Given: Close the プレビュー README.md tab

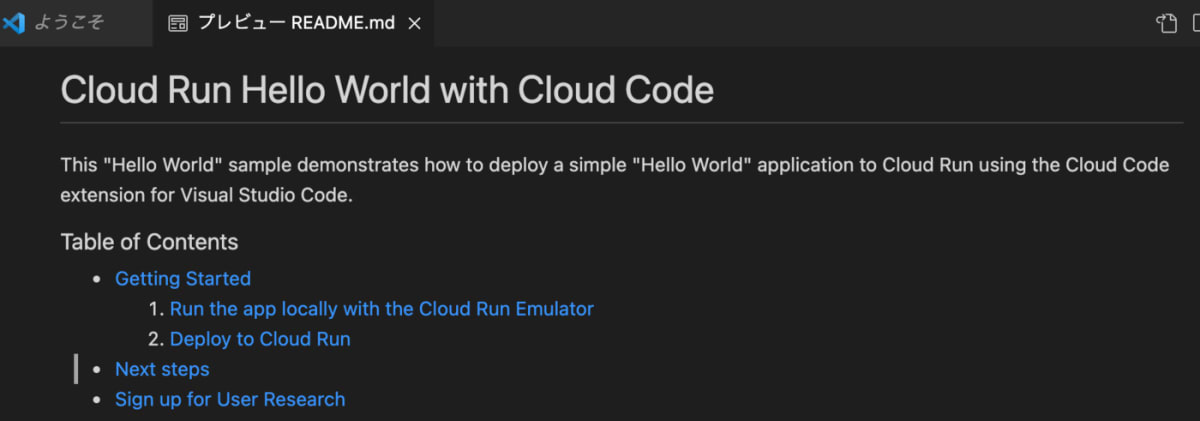Looking at the screenshot, I should 414,23.
